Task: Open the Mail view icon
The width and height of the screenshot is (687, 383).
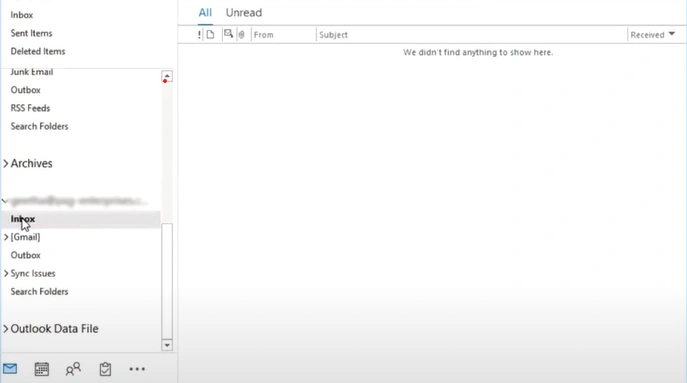Action: pos(10,369)
